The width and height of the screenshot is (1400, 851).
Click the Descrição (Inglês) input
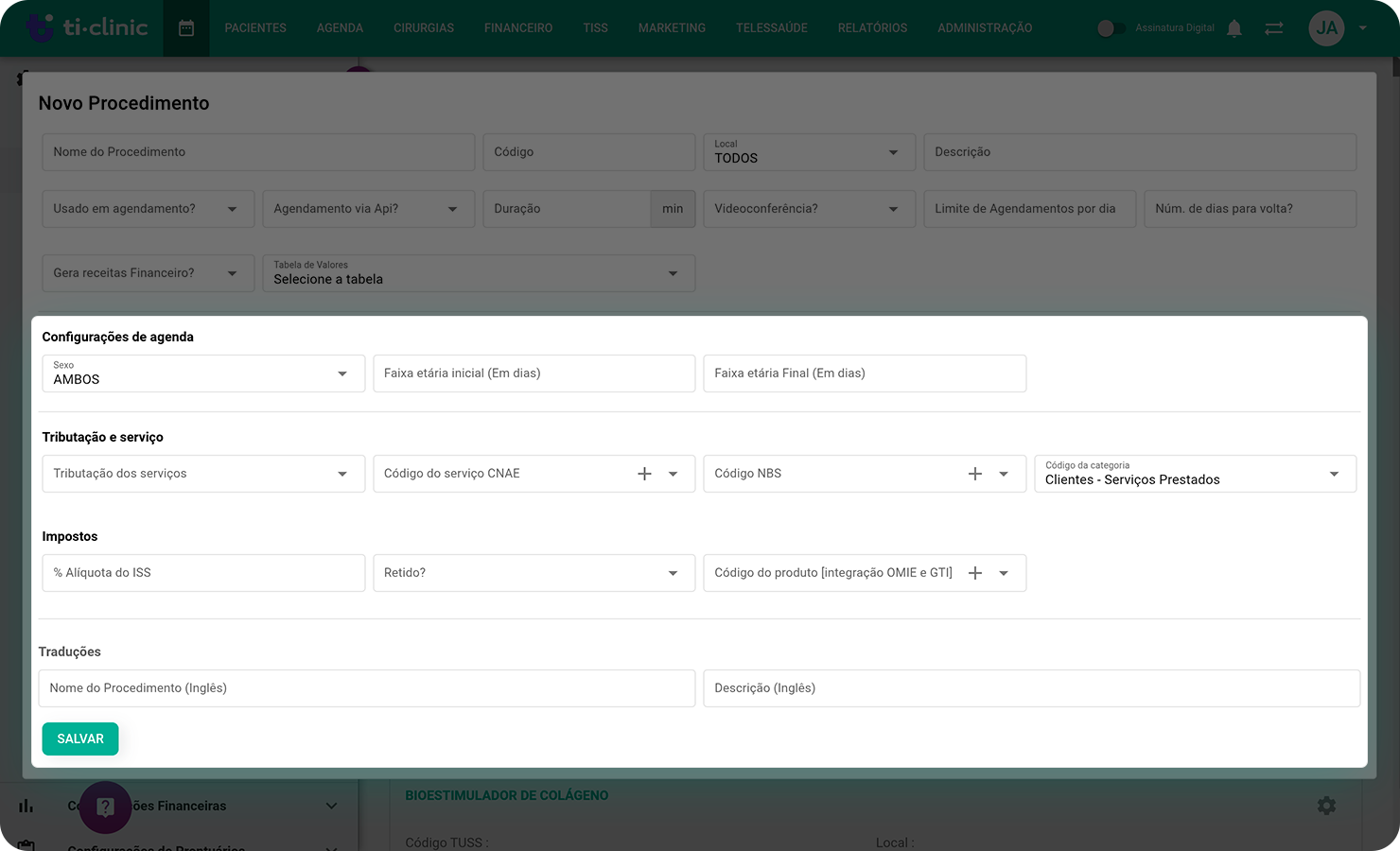pyautogui.click(x=1031, y=688)
